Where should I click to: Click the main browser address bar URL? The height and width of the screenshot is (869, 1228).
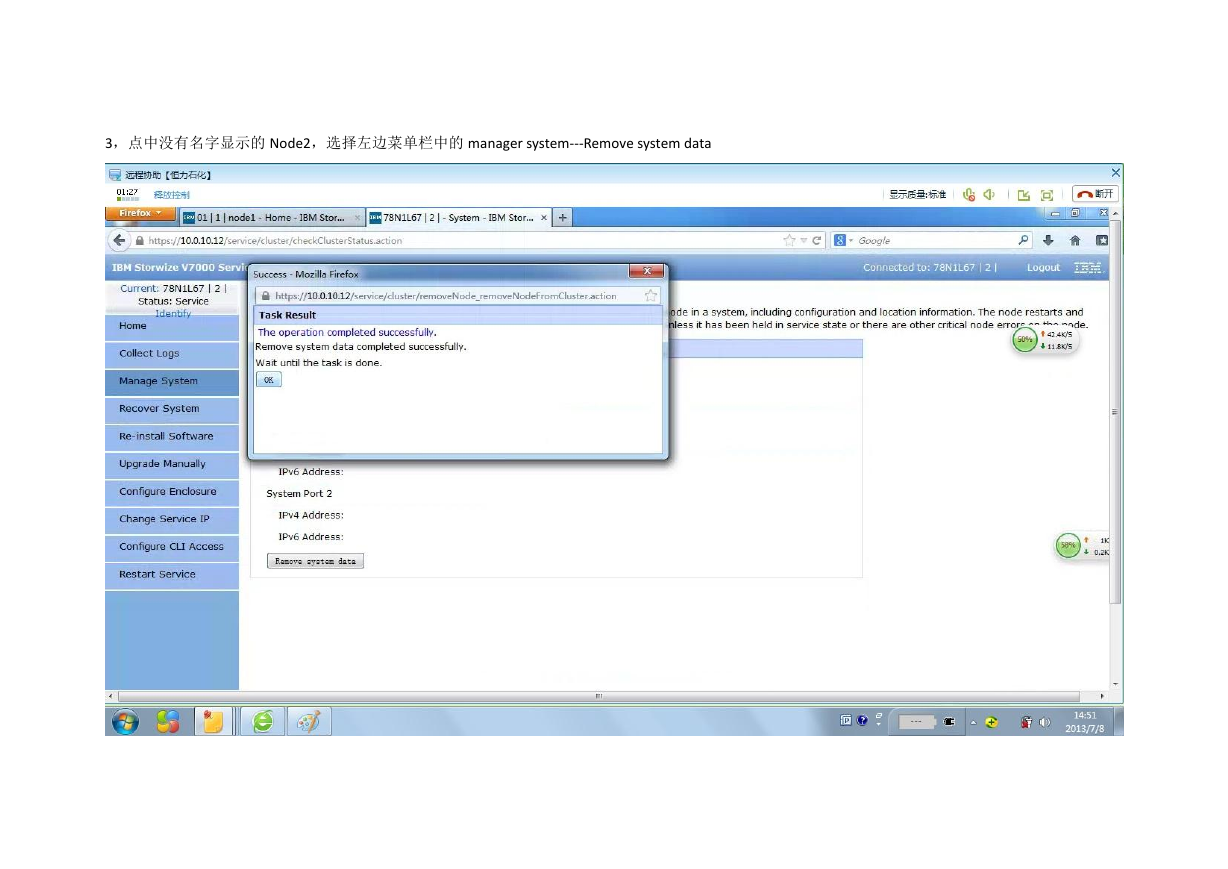(276, 241)
